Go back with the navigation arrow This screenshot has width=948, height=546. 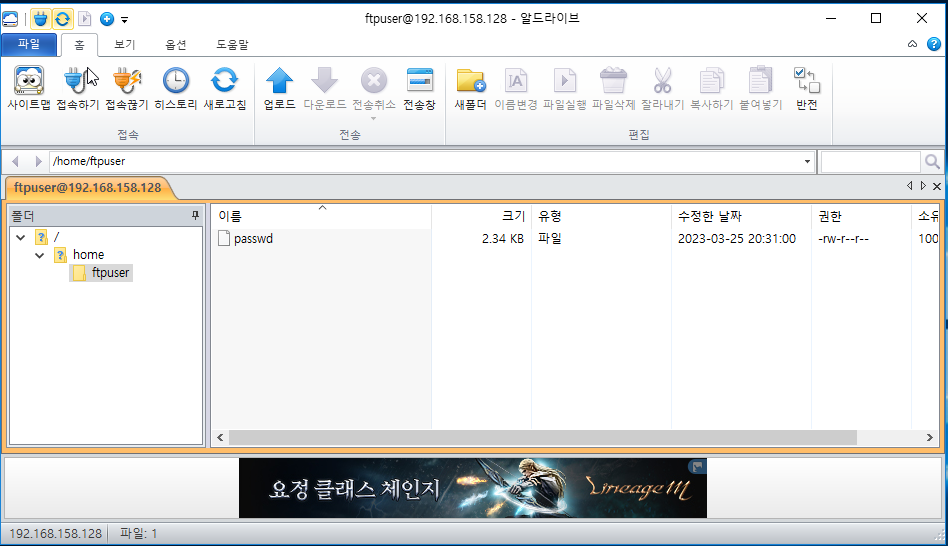16,161
